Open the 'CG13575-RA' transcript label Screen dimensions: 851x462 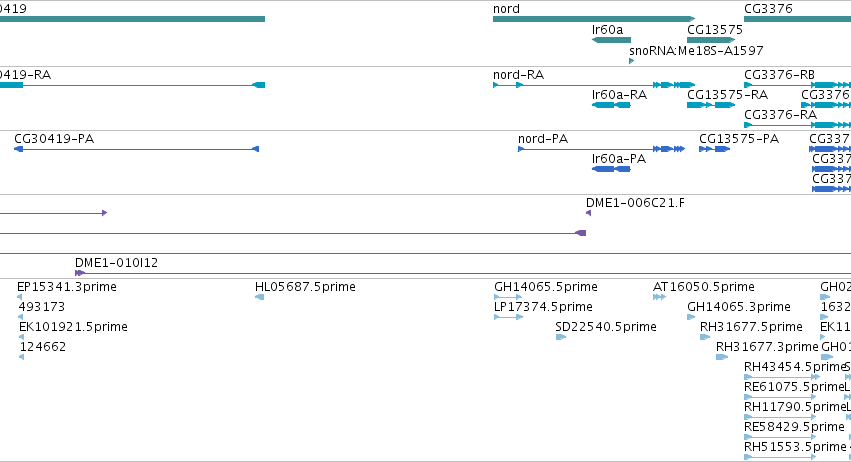click(727, 95)
